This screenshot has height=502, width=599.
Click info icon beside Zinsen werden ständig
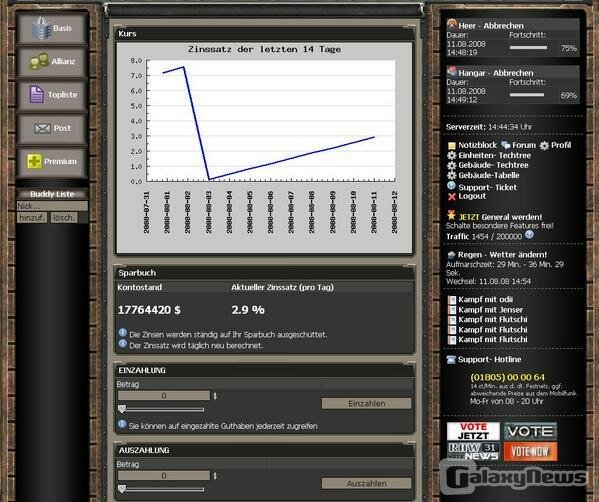point(123,333)
